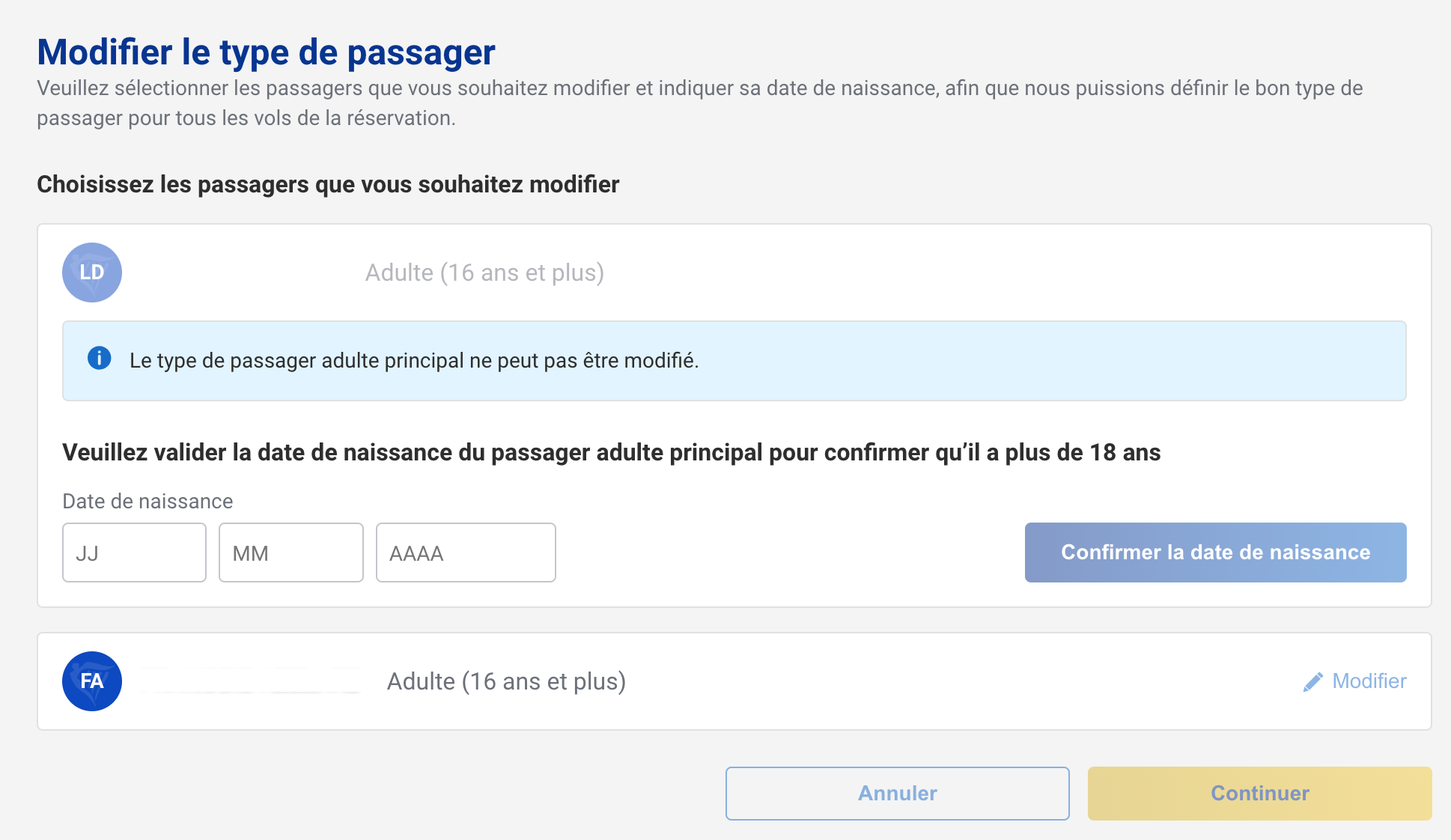The image size is (1451, 840).
Task: Focus the MM month input field
Action: point(291,553)
